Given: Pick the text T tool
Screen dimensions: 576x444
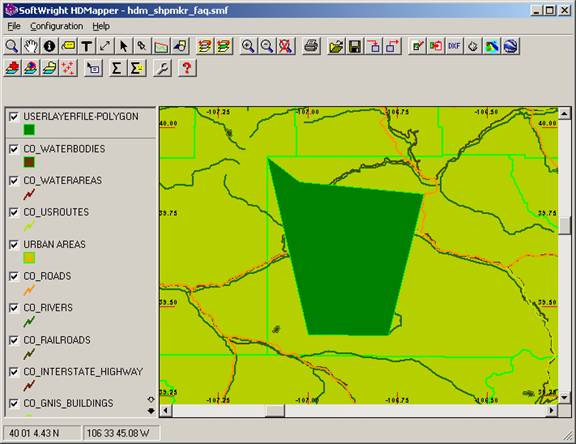Looking at the screenshot, I should (x=87, y=46).
